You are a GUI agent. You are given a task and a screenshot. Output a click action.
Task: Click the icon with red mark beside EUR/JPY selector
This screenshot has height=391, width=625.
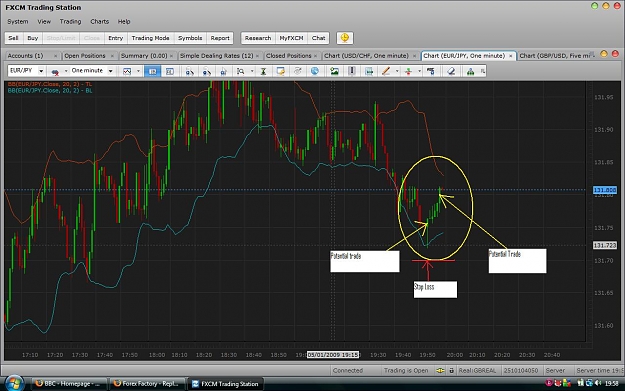55,71
